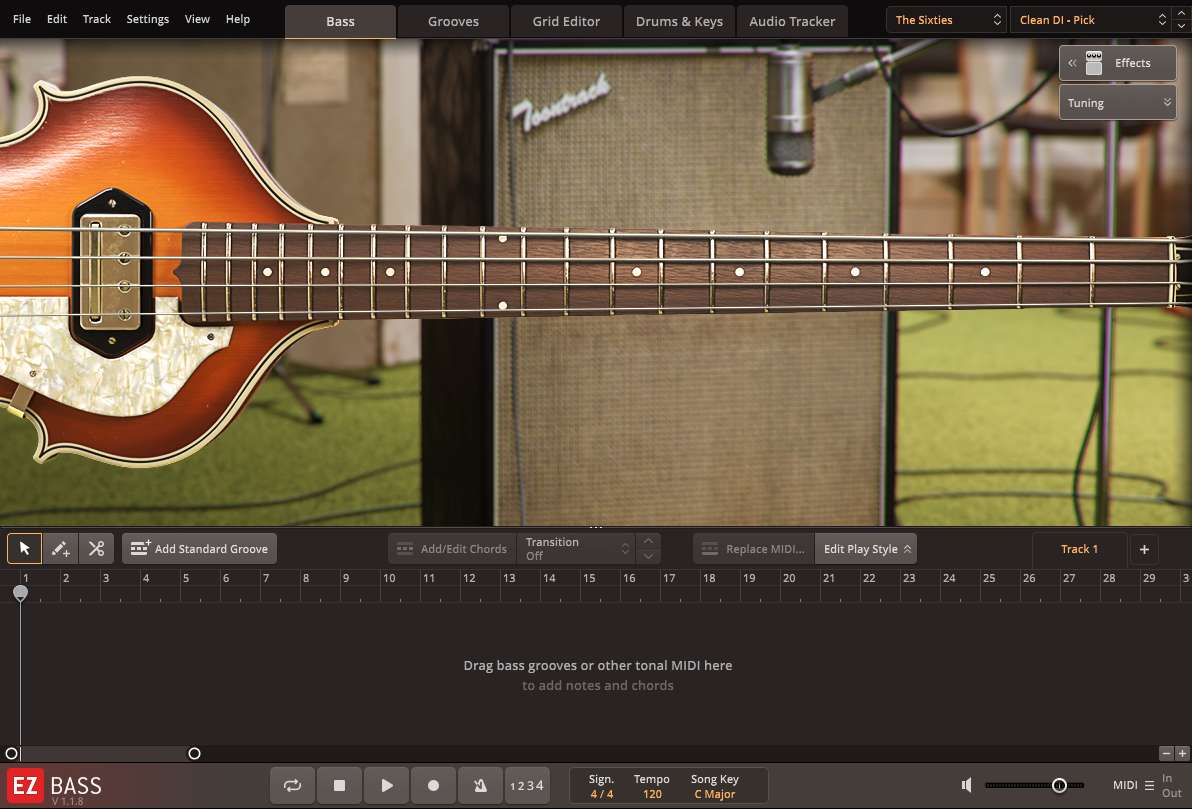Open the Clean DI - Pick dropdown
Viewport: 1192px width, 809px height.
click(1090, 19)
